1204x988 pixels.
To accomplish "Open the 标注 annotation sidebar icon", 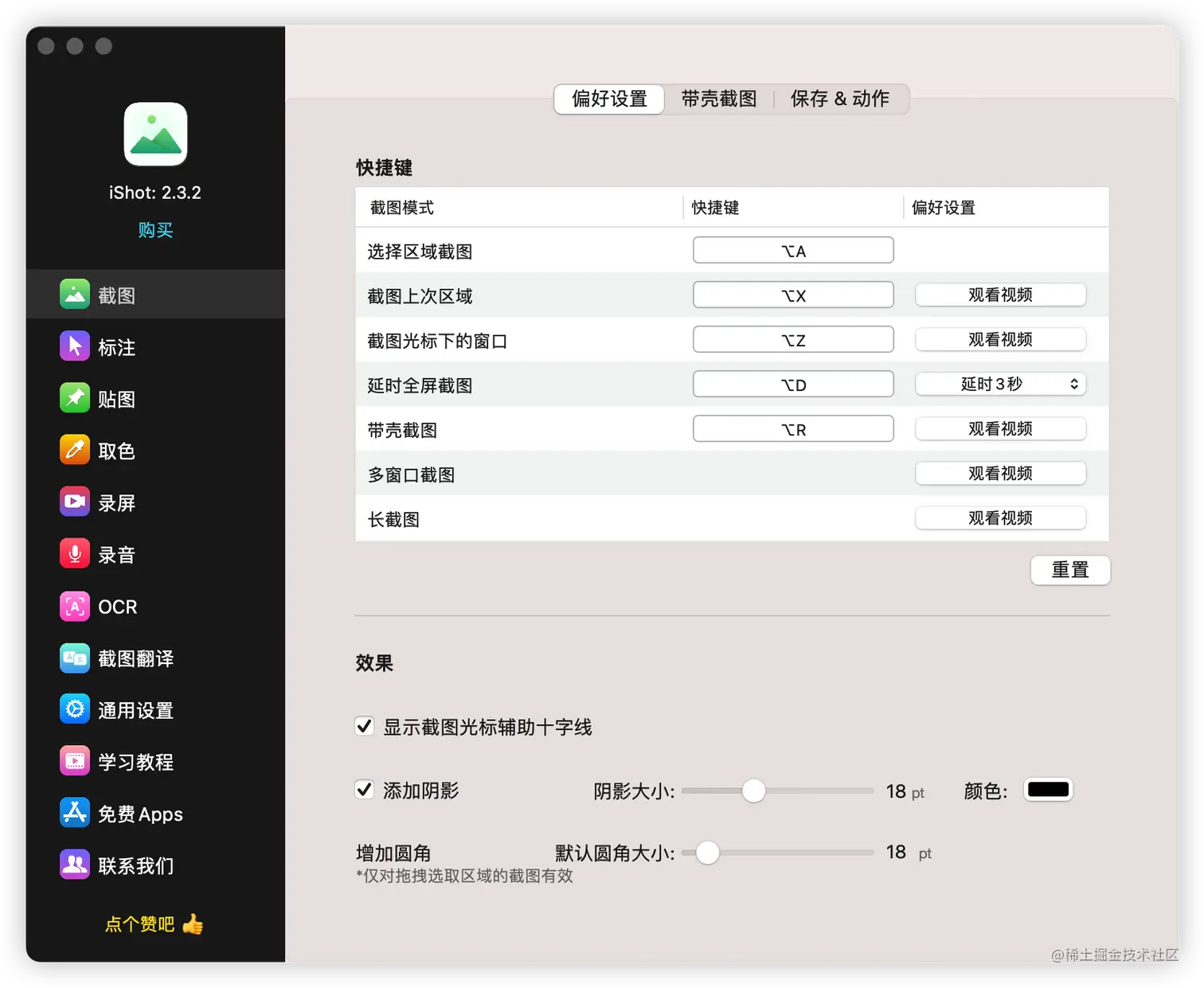I will coord(75,346).
